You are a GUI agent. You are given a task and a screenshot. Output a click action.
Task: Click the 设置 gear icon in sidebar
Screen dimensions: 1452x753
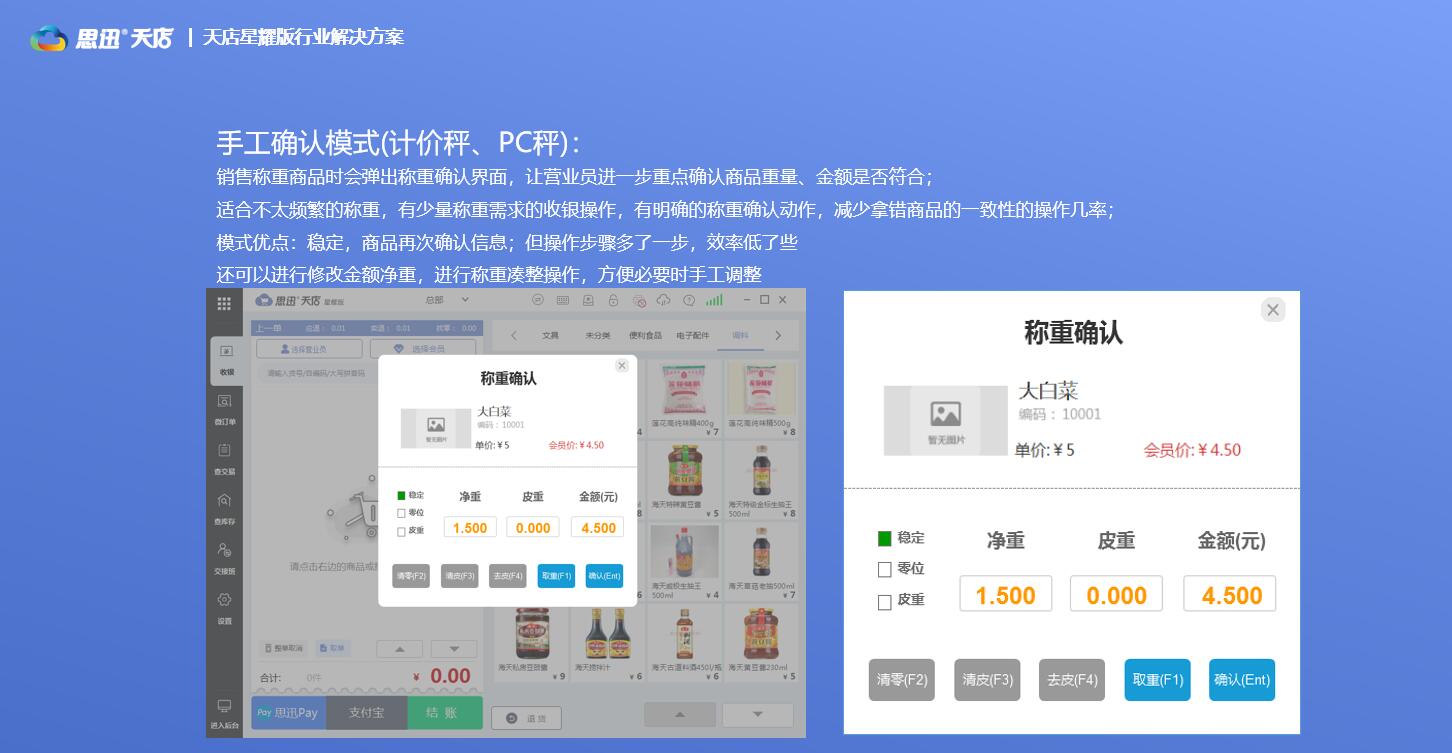pos(224,606)
